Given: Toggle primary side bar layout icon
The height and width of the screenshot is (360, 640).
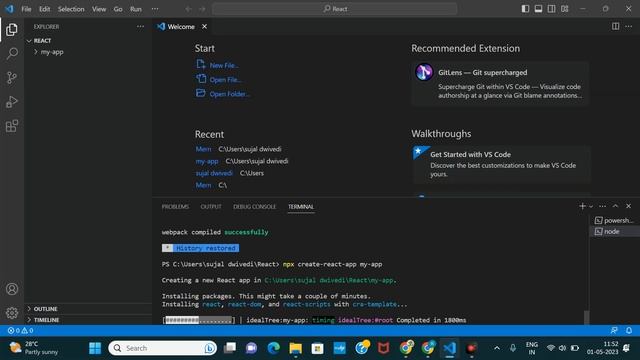Looking at the screenshot, I should coord(525,9).
